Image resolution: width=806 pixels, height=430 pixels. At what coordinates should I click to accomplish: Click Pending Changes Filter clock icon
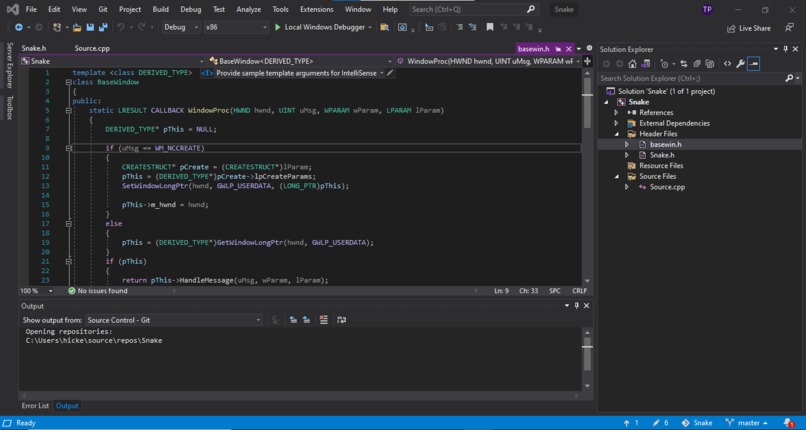point(665,64)
